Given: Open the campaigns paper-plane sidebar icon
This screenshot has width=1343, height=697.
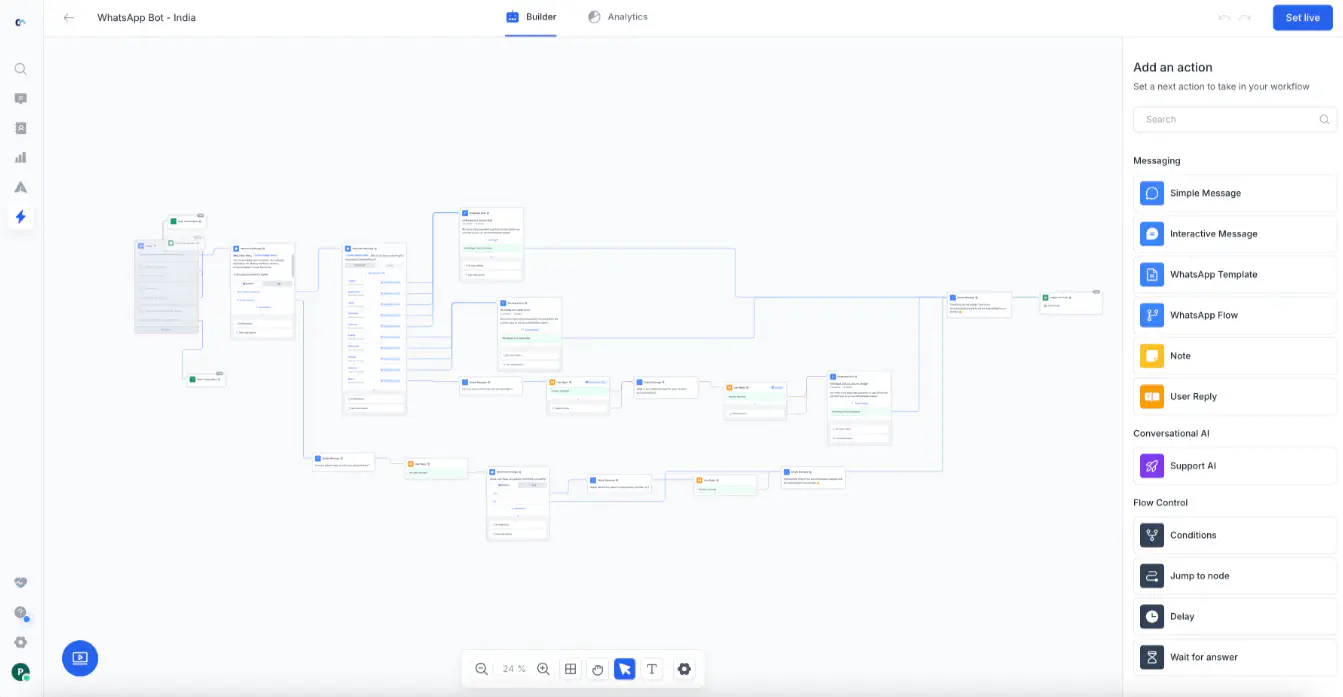Looking at the screenshot, I should tap(20, 187).
